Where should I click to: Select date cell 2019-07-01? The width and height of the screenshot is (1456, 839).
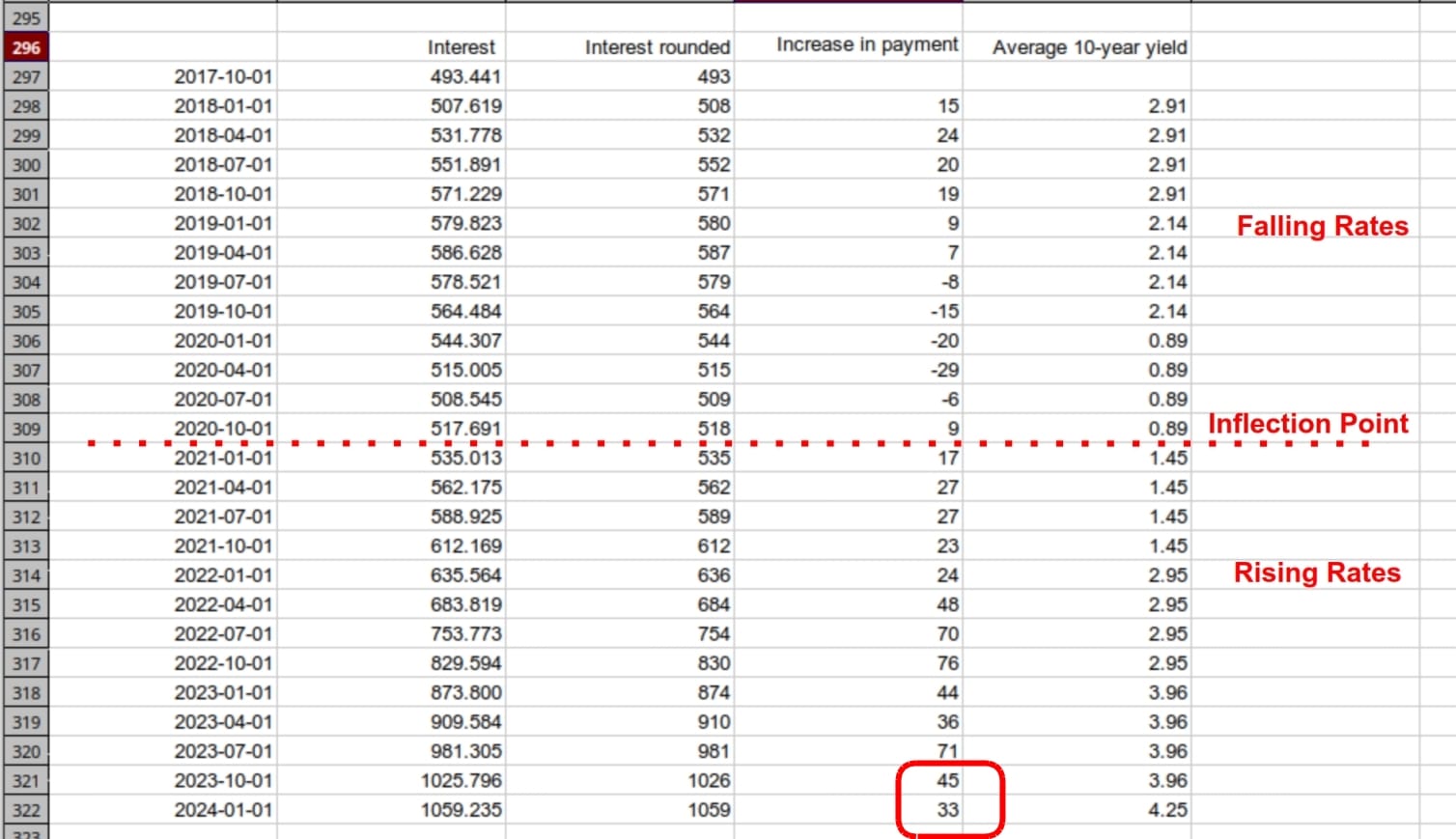point(163,282)
